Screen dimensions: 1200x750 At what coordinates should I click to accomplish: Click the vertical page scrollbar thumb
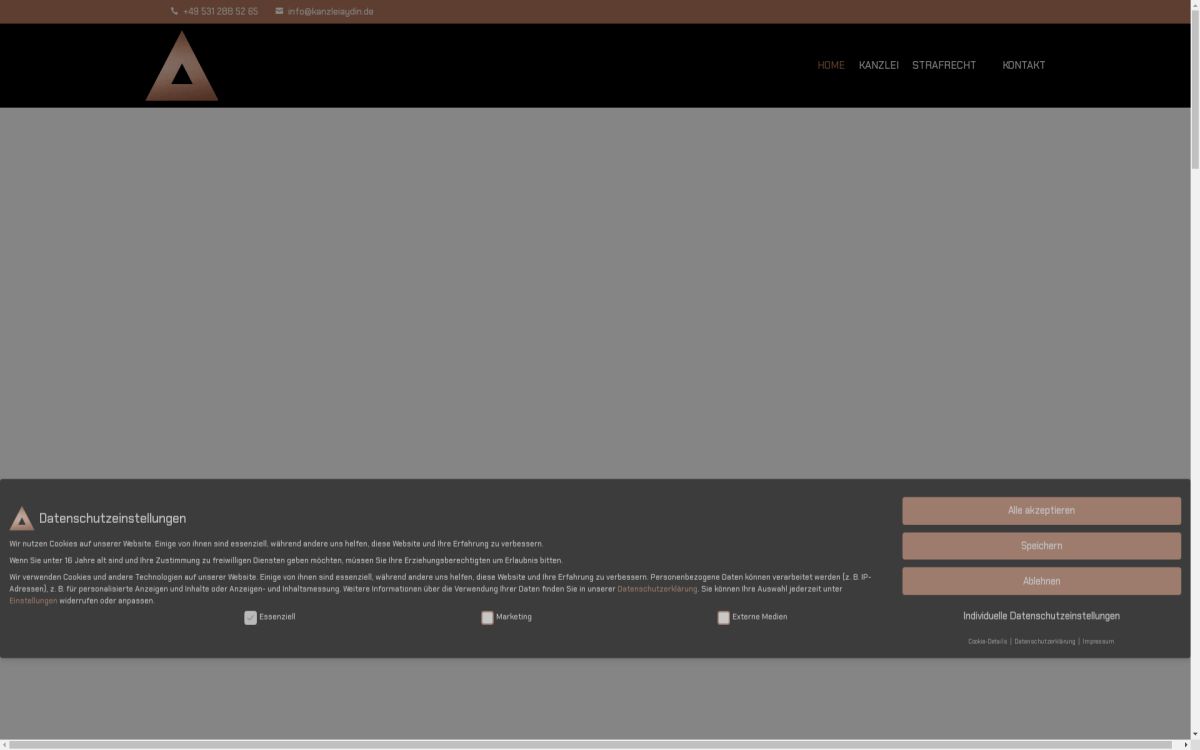1195,90
